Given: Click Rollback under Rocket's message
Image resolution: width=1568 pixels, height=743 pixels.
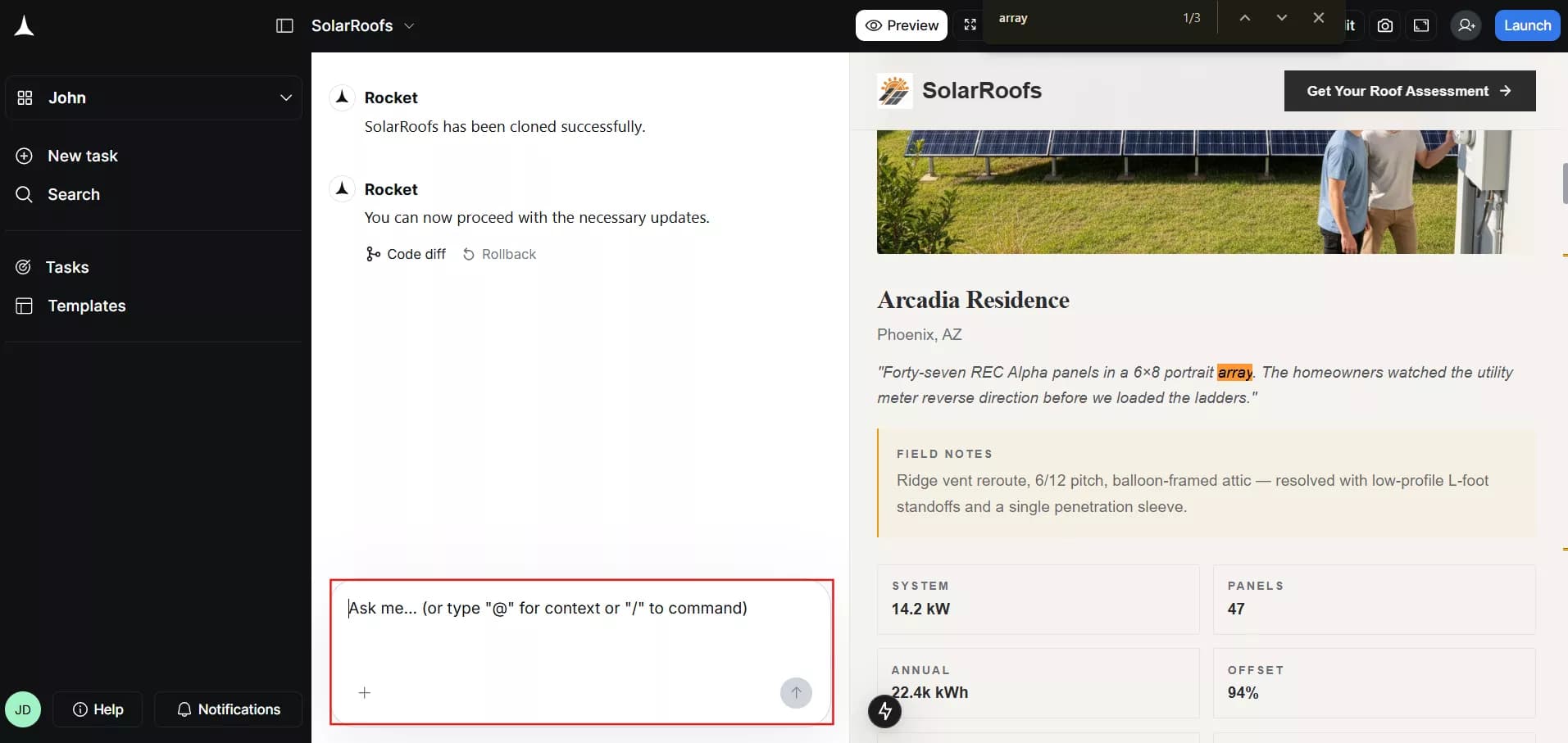Looking at the screenshot, I should (x=499, y=254).
